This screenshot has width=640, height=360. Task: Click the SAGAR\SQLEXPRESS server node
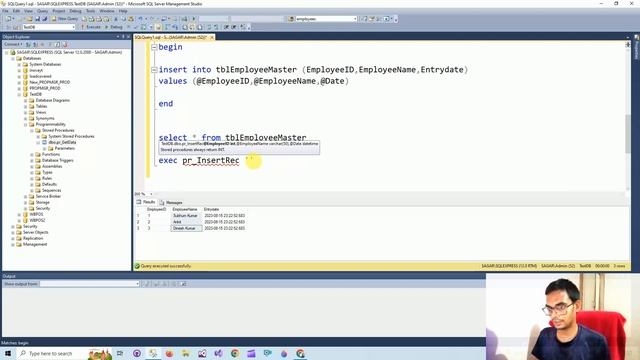69,52
